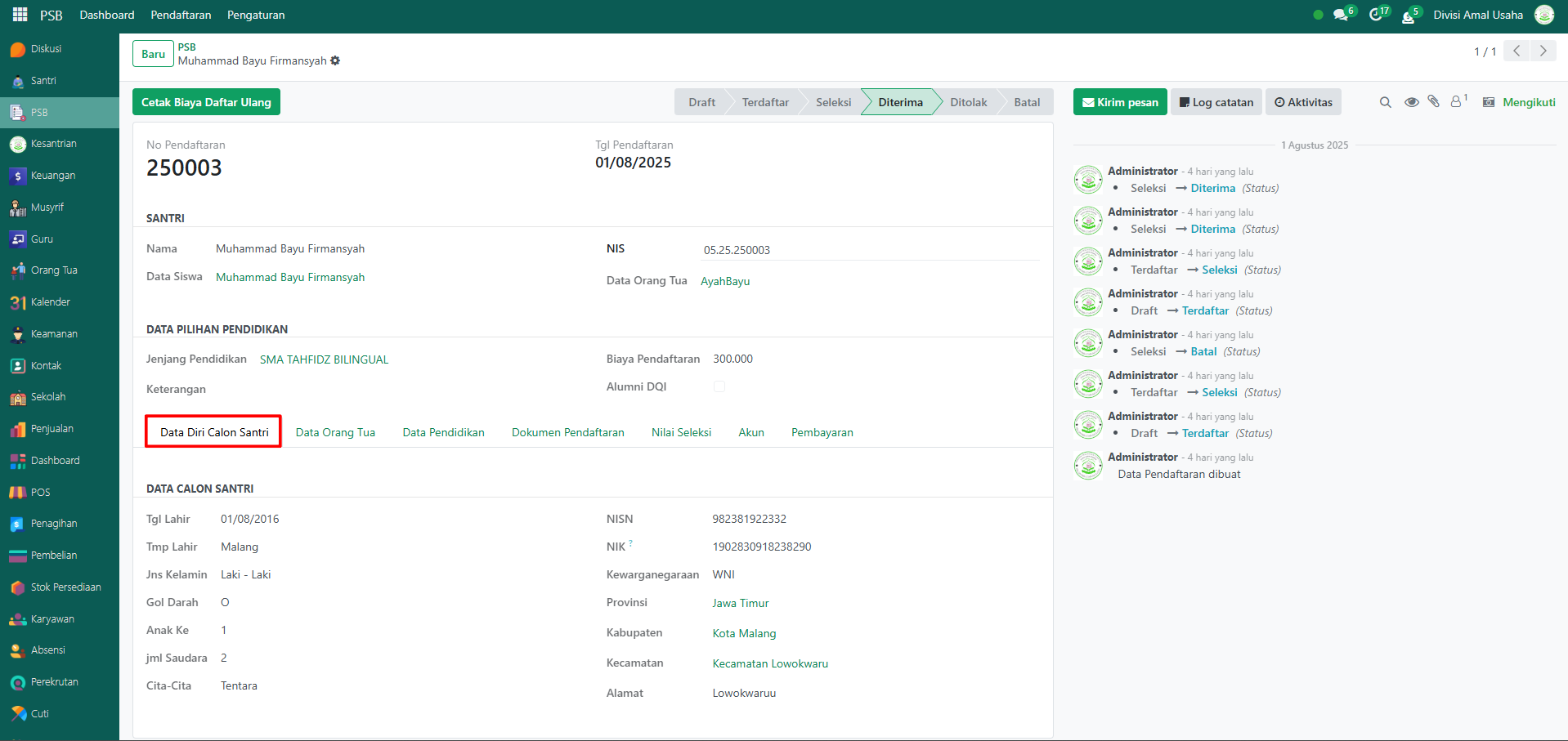Open the Pengaturan menu

[x=256, y=15]
